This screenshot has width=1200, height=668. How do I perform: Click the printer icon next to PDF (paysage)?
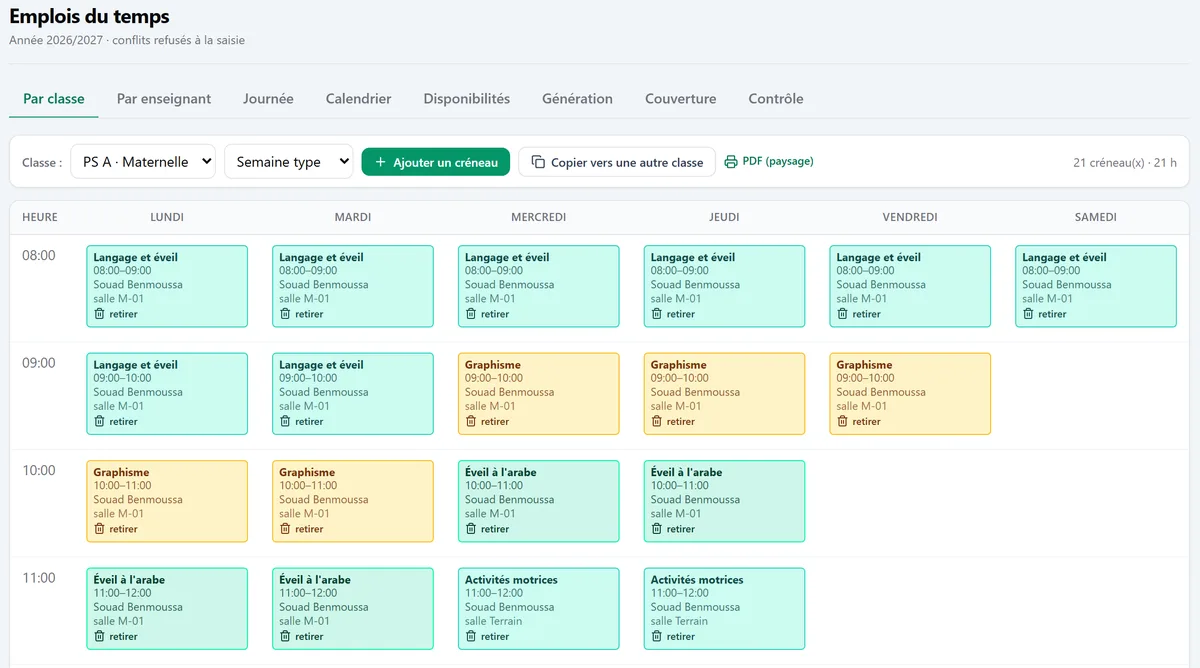(731, 162)
